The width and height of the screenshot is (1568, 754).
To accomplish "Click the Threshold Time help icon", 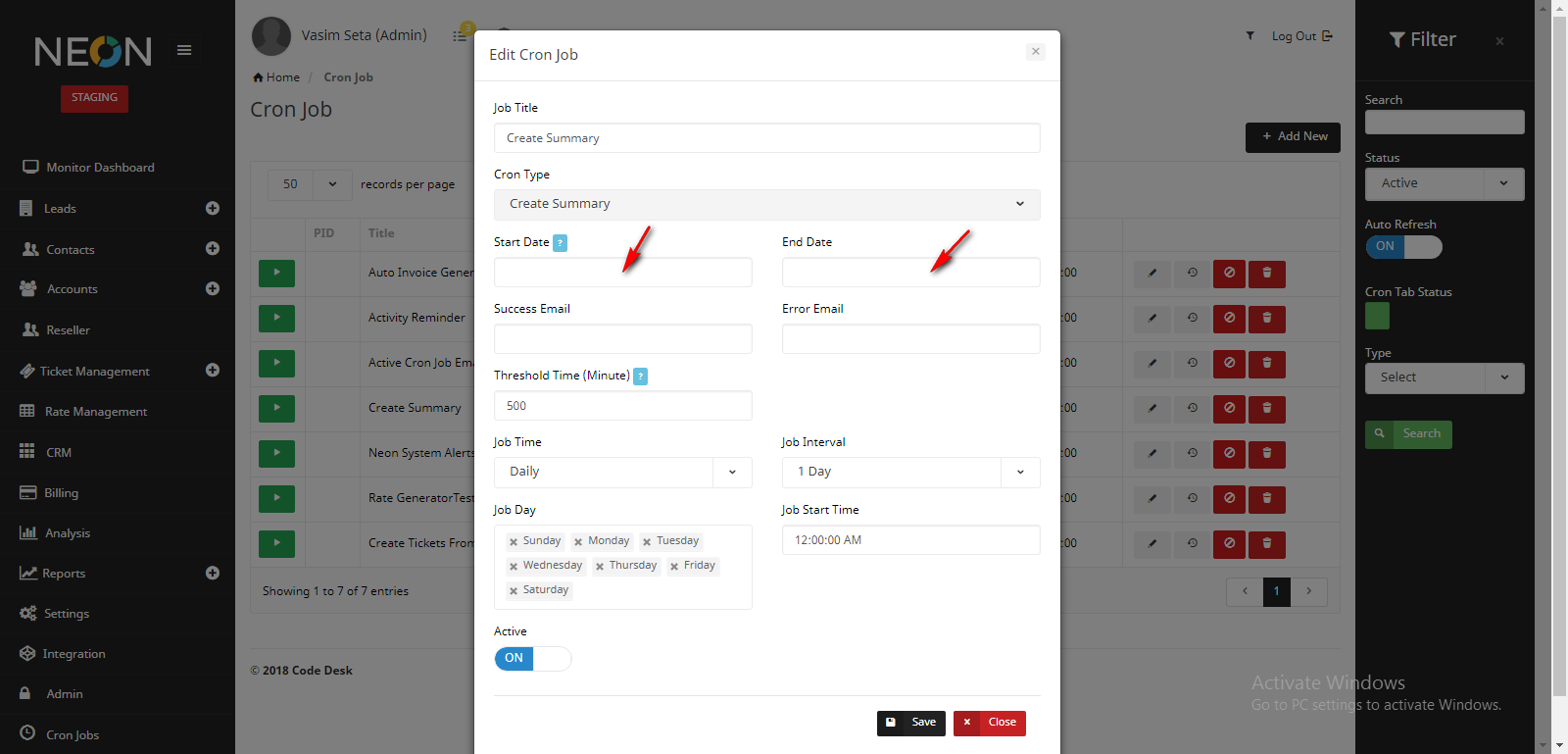I will (x=640, y=377).
